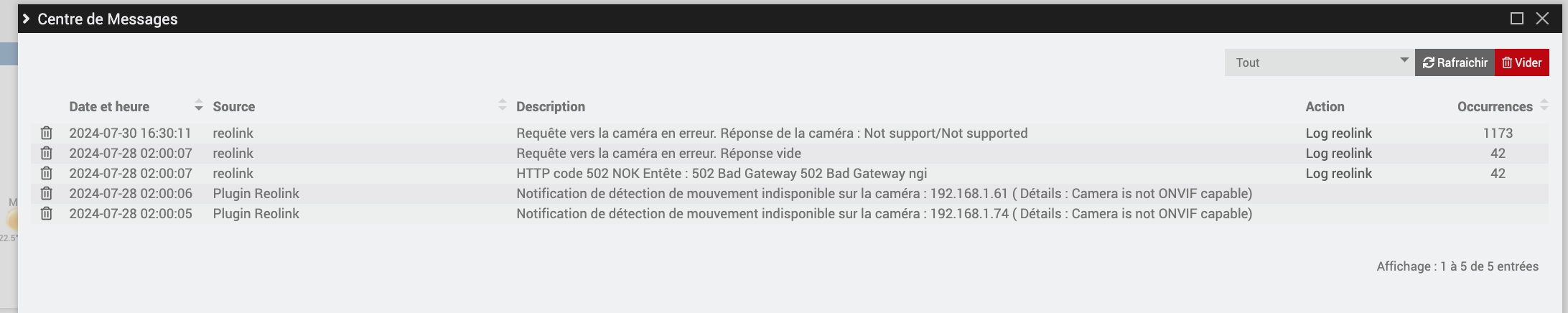Empty all messages with Vider

1522,62
